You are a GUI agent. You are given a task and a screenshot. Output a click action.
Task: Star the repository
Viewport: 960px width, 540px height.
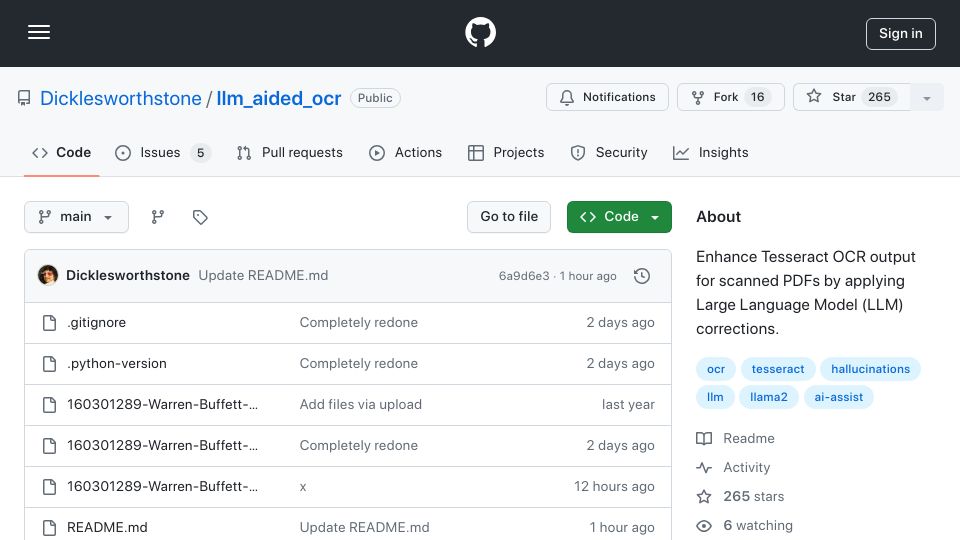tap(852, 97)
